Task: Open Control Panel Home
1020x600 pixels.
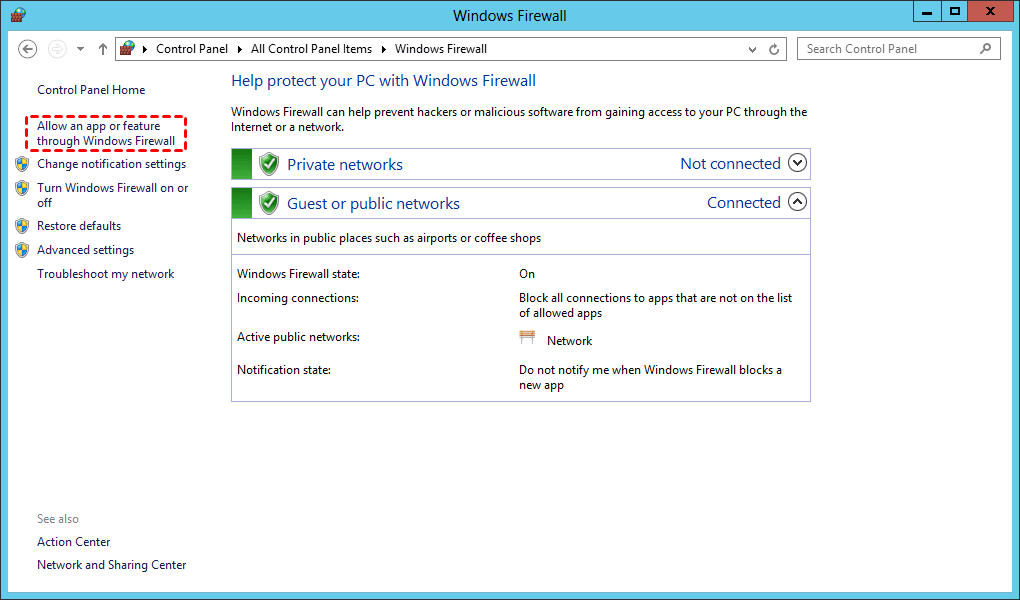Action: [91, 90]
